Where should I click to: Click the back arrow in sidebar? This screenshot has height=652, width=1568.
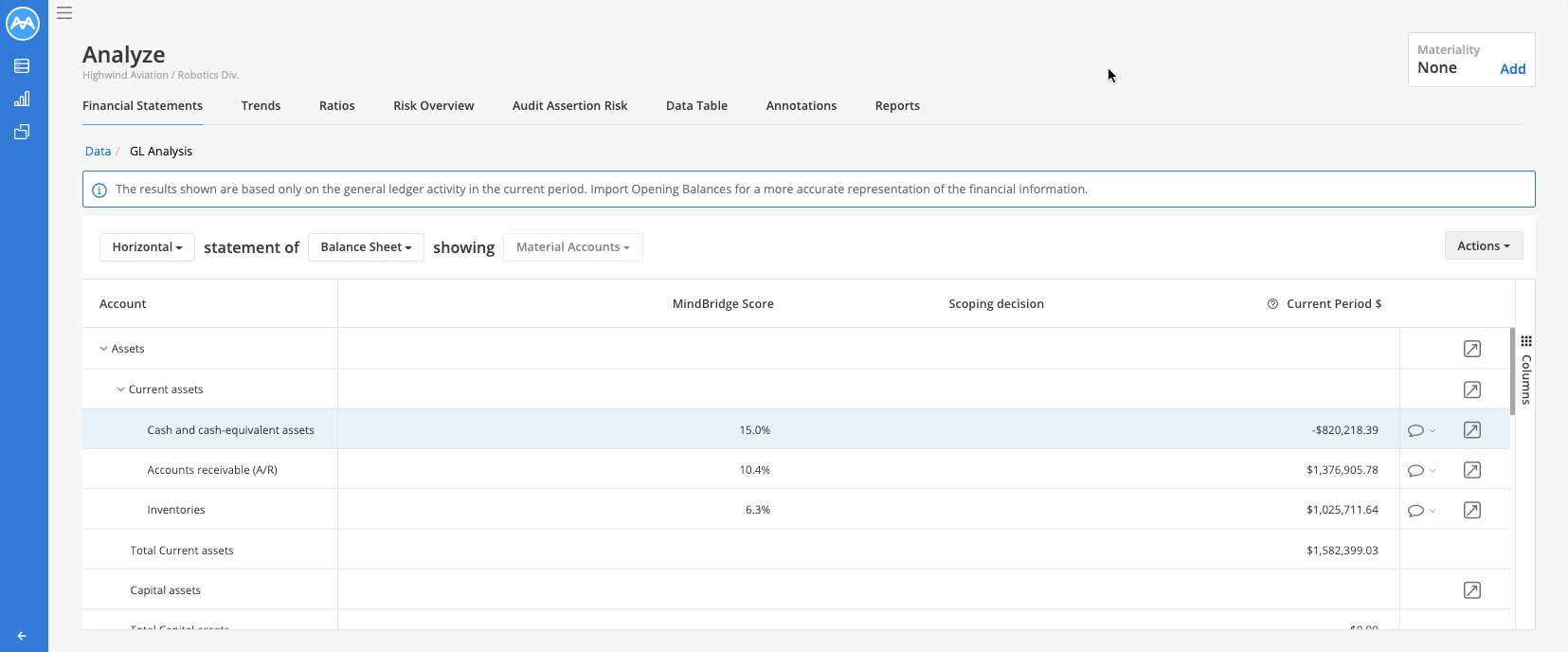point(22,636)
